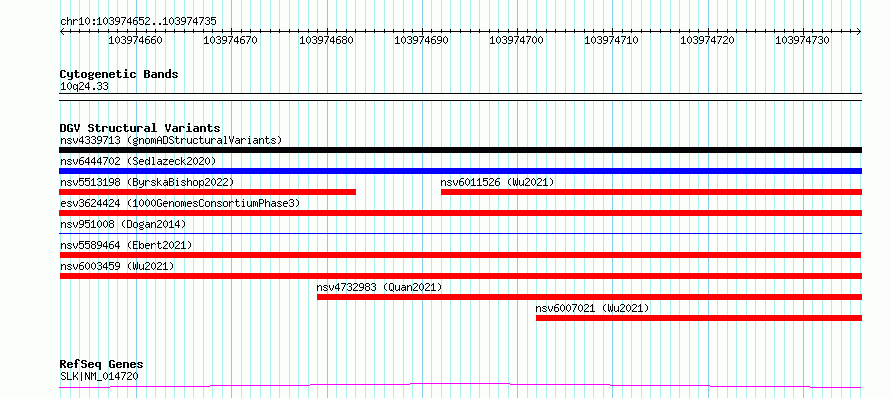This screenshot has width=890, height=398.
Task: Open the nsv951008 (Dogan2014) label
Action: coord(123,224)
